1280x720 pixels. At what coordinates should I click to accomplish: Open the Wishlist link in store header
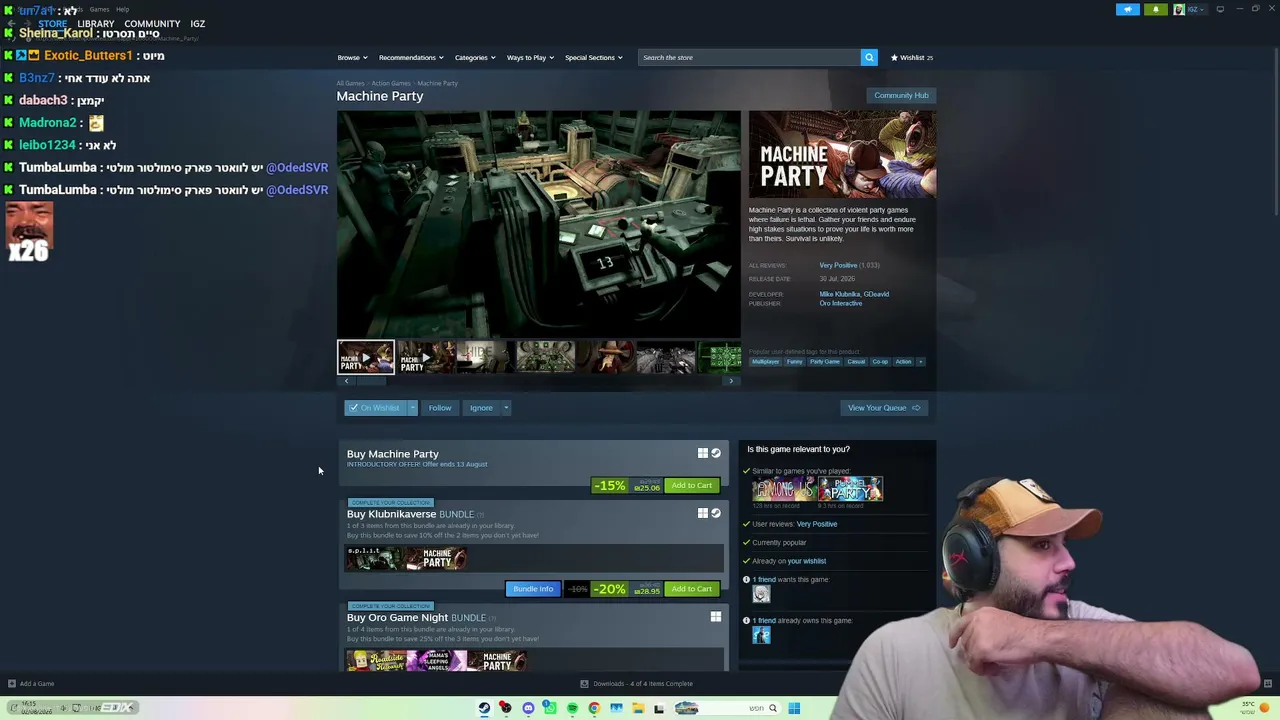(912, 57)
